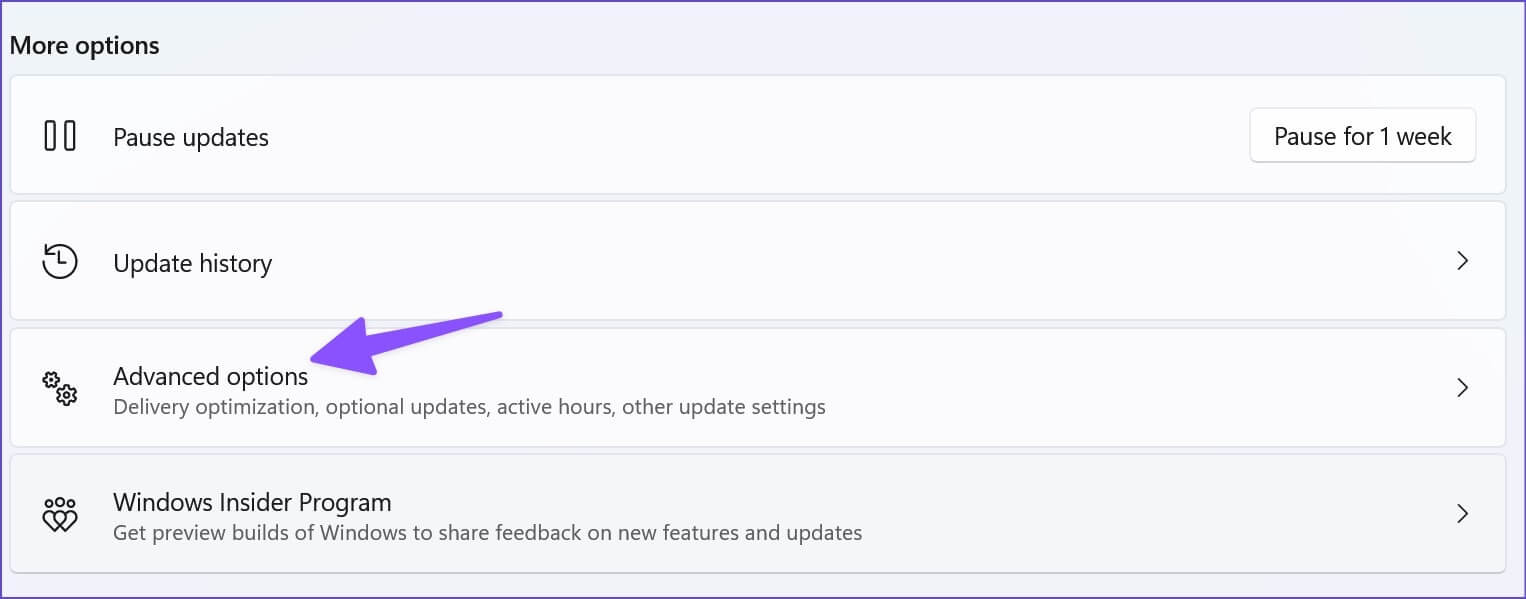Viewport: 1526px width, 599px height.
Task: Click the Advanced options gears icon
Action: (60, 388)
